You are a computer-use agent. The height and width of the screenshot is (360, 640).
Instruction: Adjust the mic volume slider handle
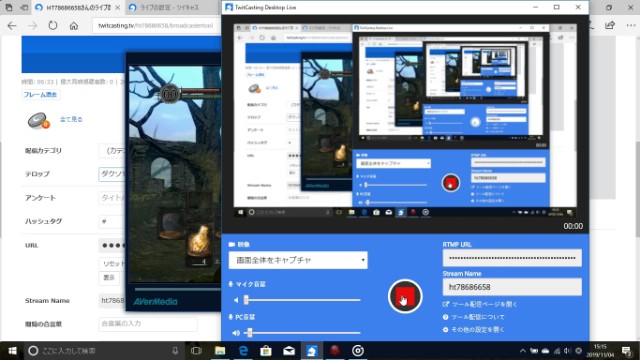246,300
